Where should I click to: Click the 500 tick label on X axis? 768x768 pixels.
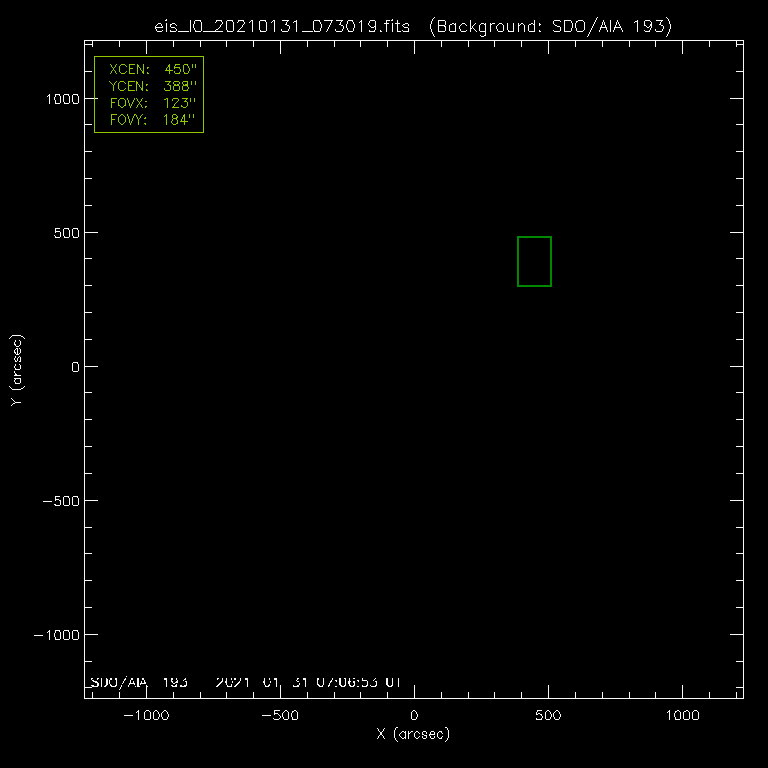point(548,716)
